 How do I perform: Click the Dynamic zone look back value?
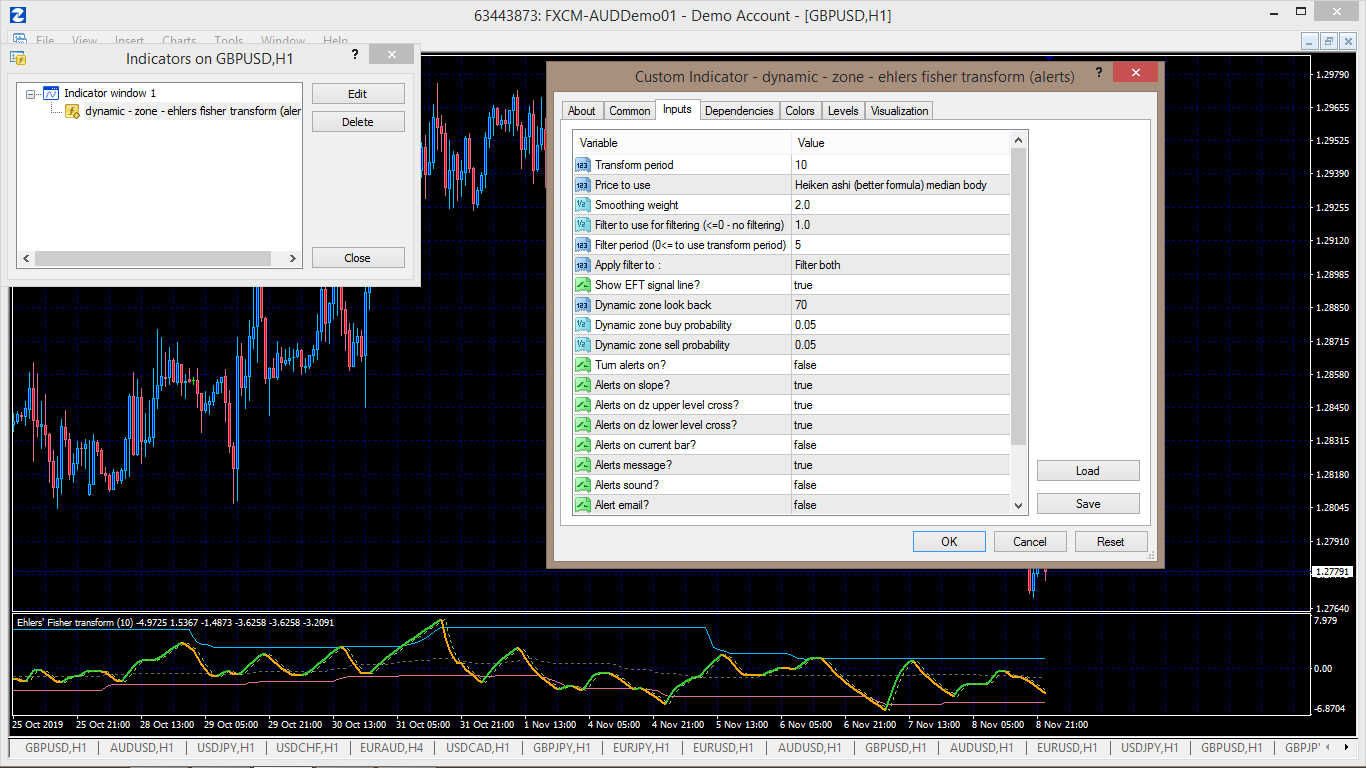click(900, 305)
